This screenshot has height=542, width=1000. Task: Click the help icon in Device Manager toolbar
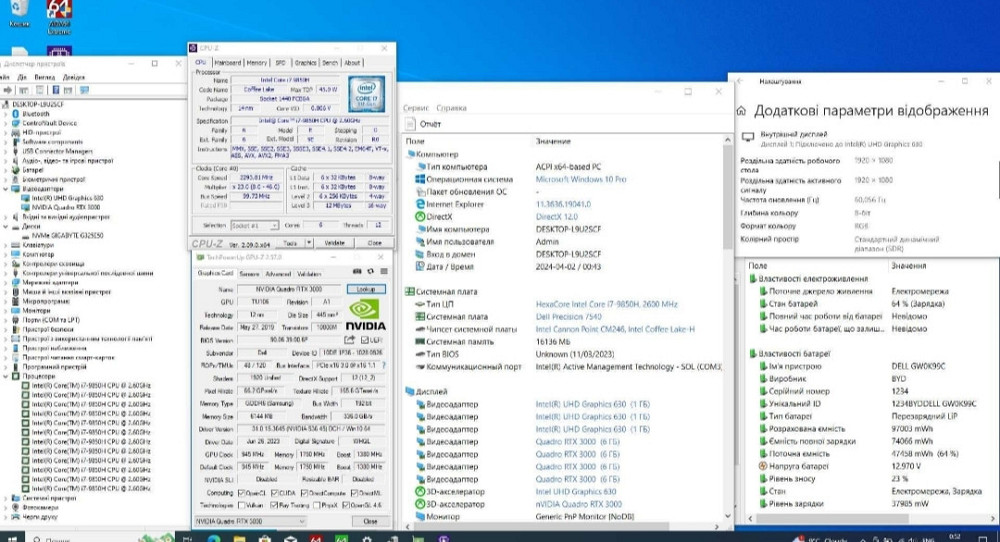click(x=55, y=90)
